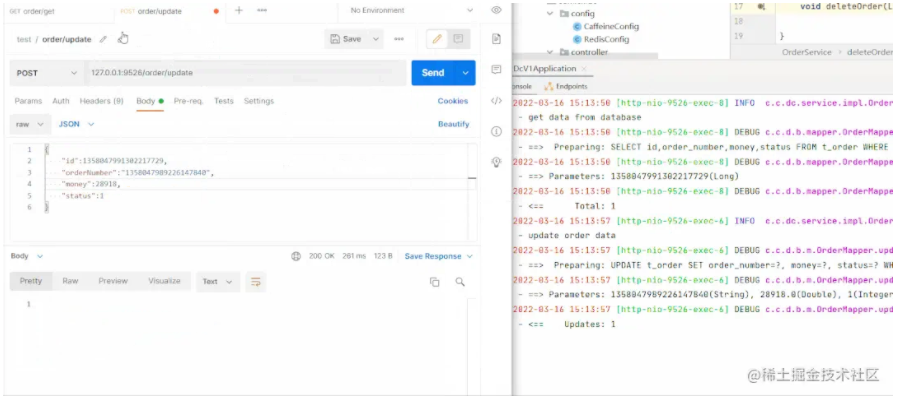Click floppy disk Save icon
This screenshot has width=917, height=398.
(x=335, y=39)
